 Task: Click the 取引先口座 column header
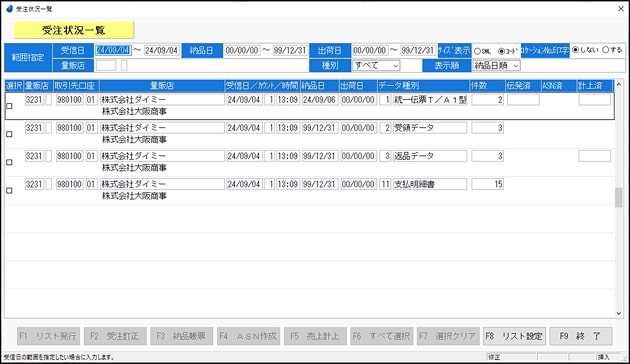(76, 86)
